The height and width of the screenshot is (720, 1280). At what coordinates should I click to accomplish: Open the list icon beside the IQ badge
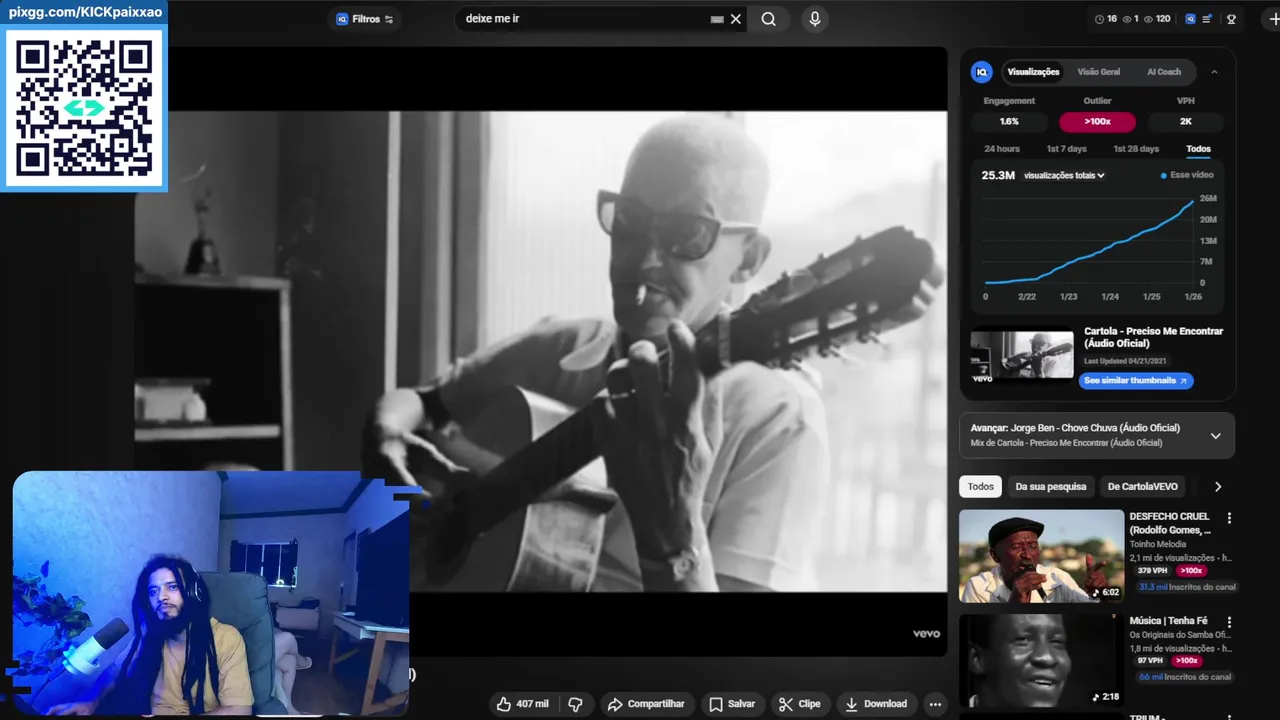pyautogui.click(x=1207, y=19)
